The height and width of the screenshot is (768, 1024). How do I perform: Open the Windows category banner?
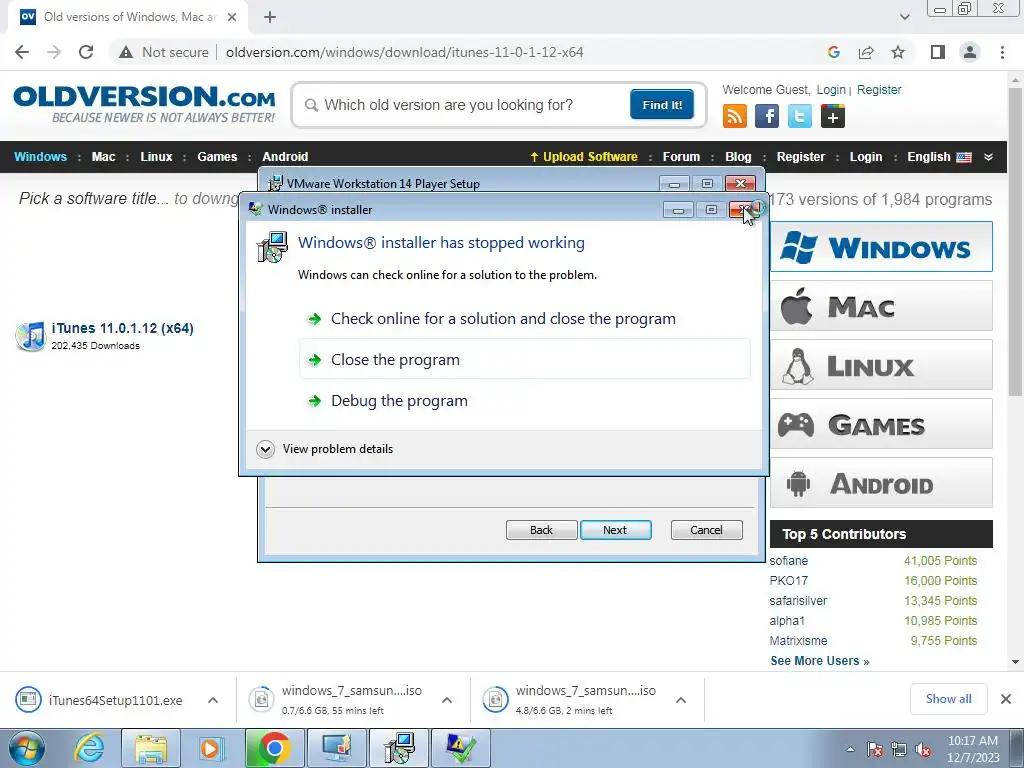881,247
